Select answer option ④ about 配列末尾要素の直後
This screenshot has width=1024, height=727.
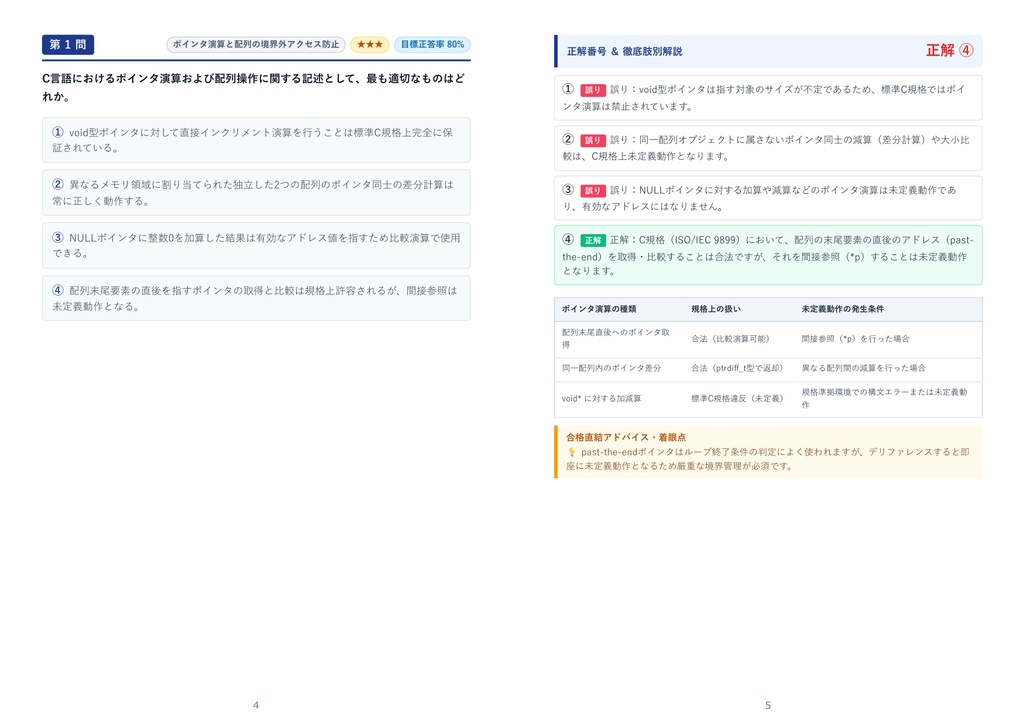[256, 299]
